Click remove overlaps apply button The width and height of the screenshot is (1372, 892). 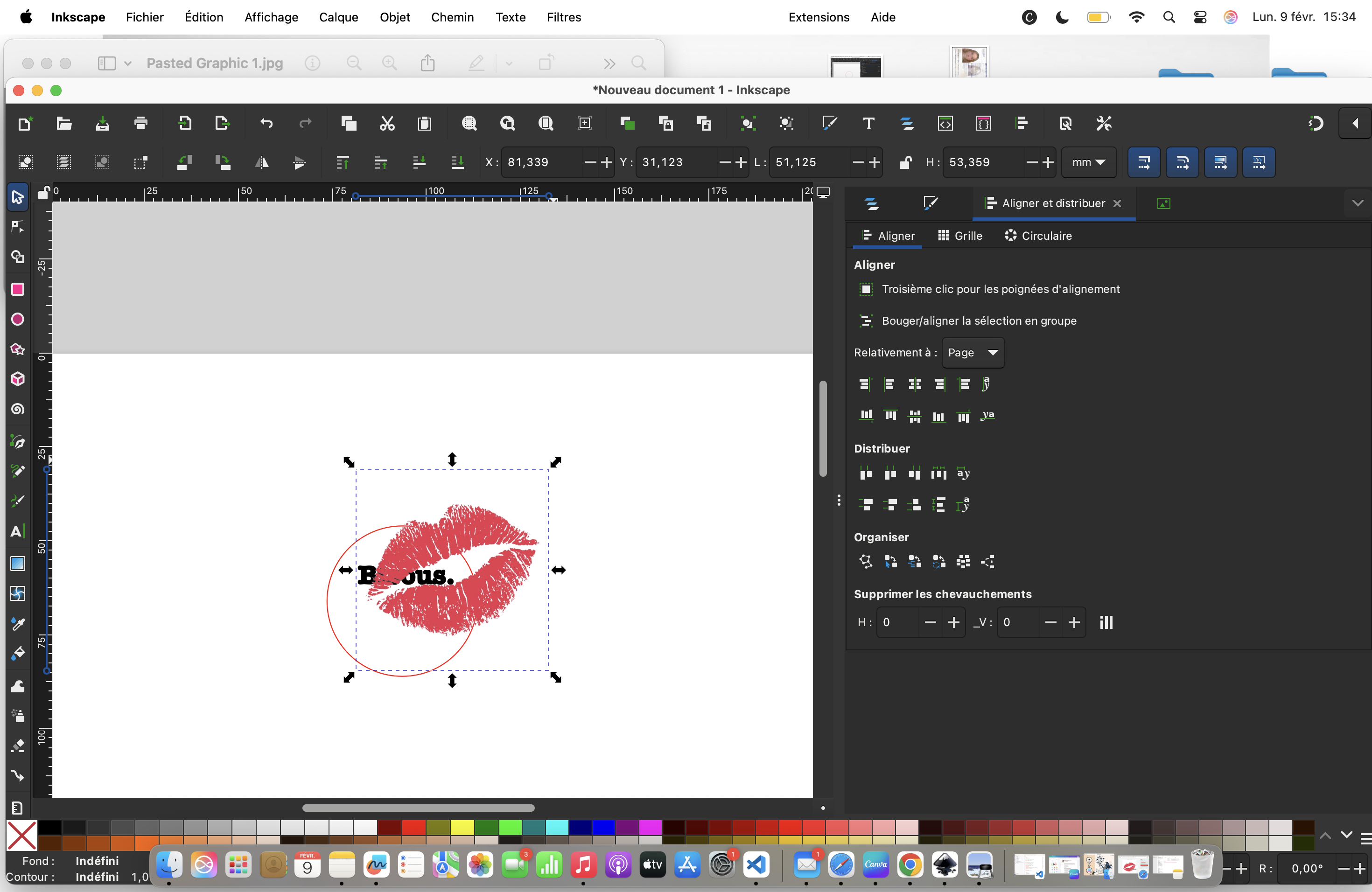[1106, 622]
